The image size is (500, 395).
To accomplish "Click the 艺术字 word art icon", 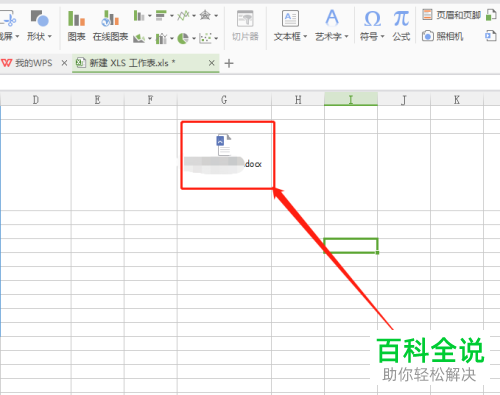I will [x=332, y=18].
